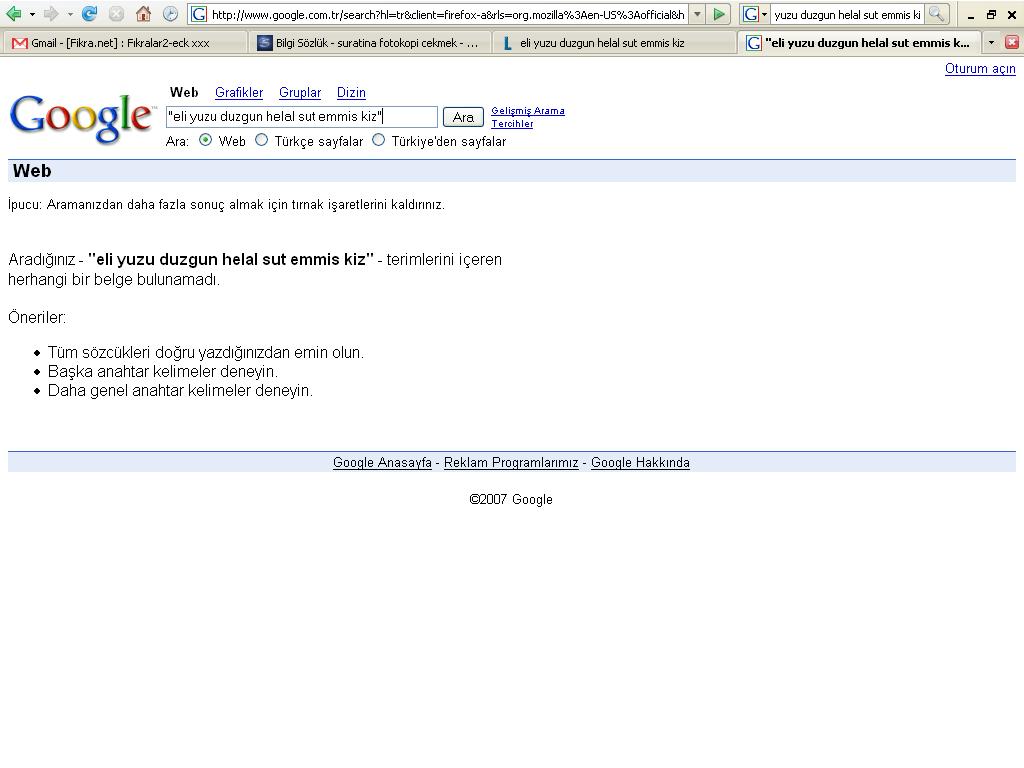Click the bold quoted search phrase in results
Viewport: 1024px width, 768px height.
coord(231,259)
